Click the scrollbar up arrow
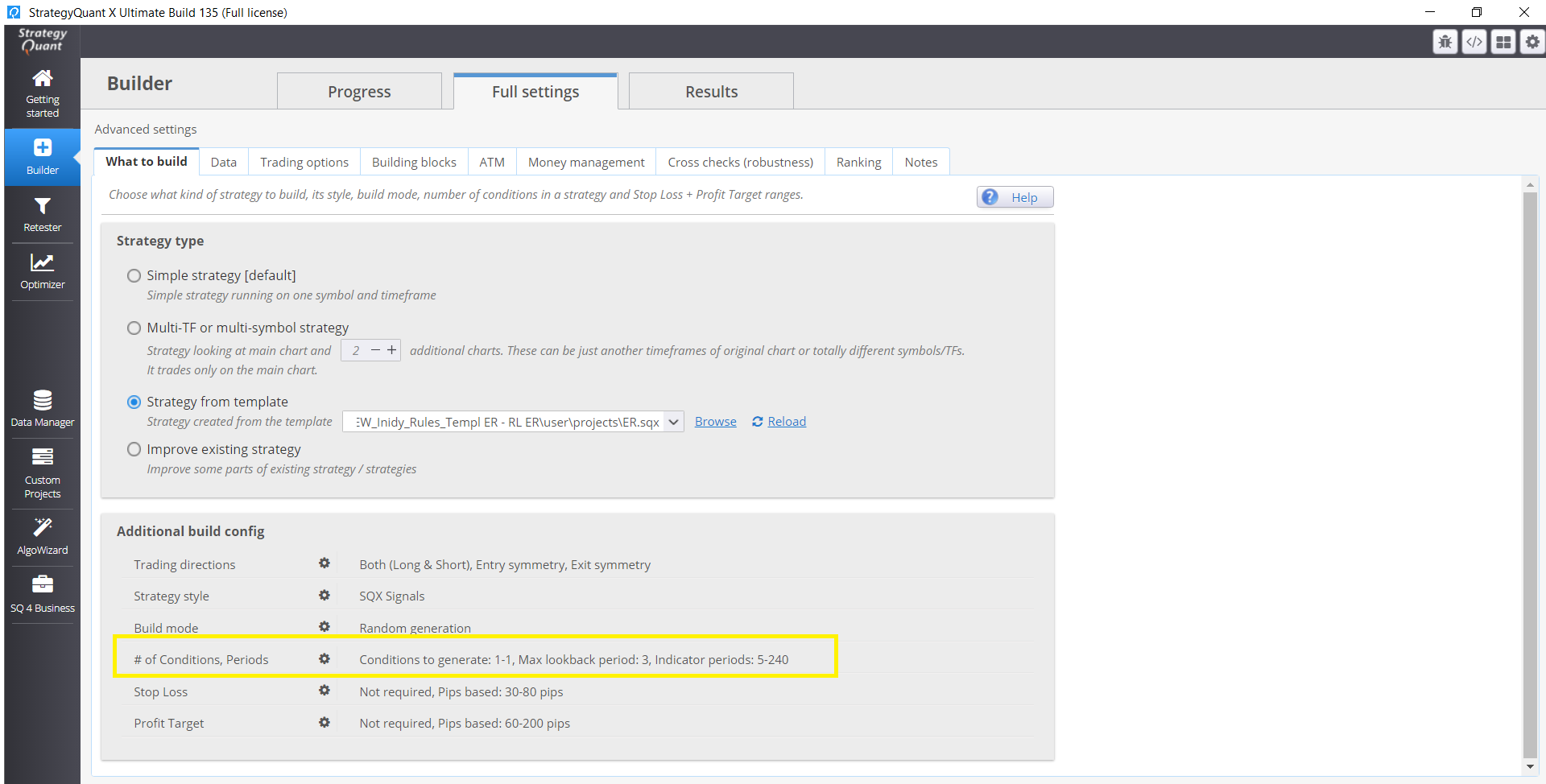 [1530, 185]
